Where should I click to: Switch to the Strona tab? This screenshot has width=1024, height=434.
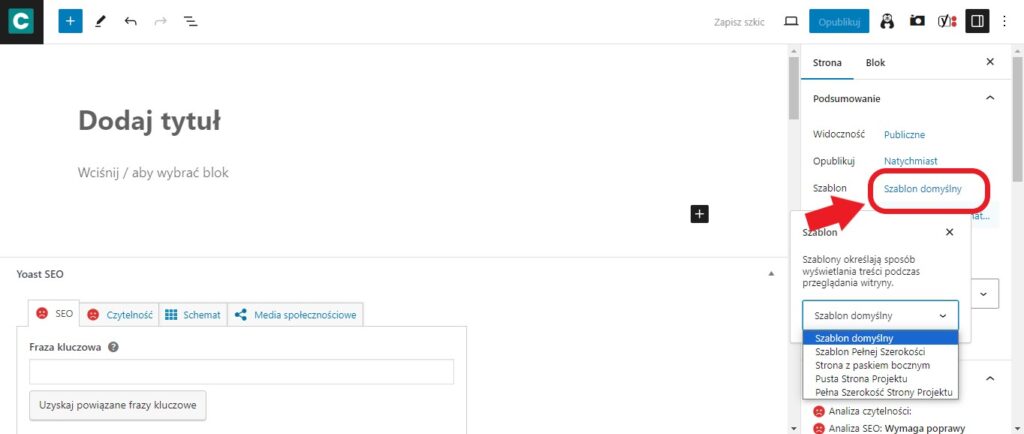[827, 63]
